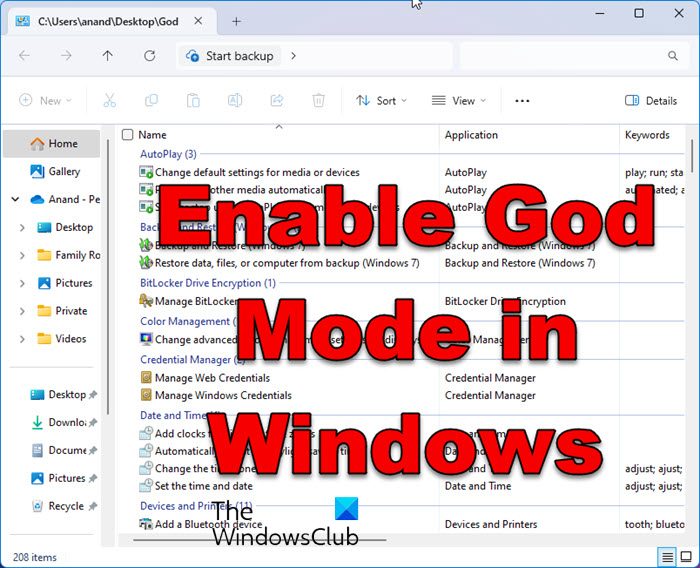Click the vertical scrollbar of file list
Viewport: 700px width, 568px height.
pyautogui.click(x=692, y=156)
